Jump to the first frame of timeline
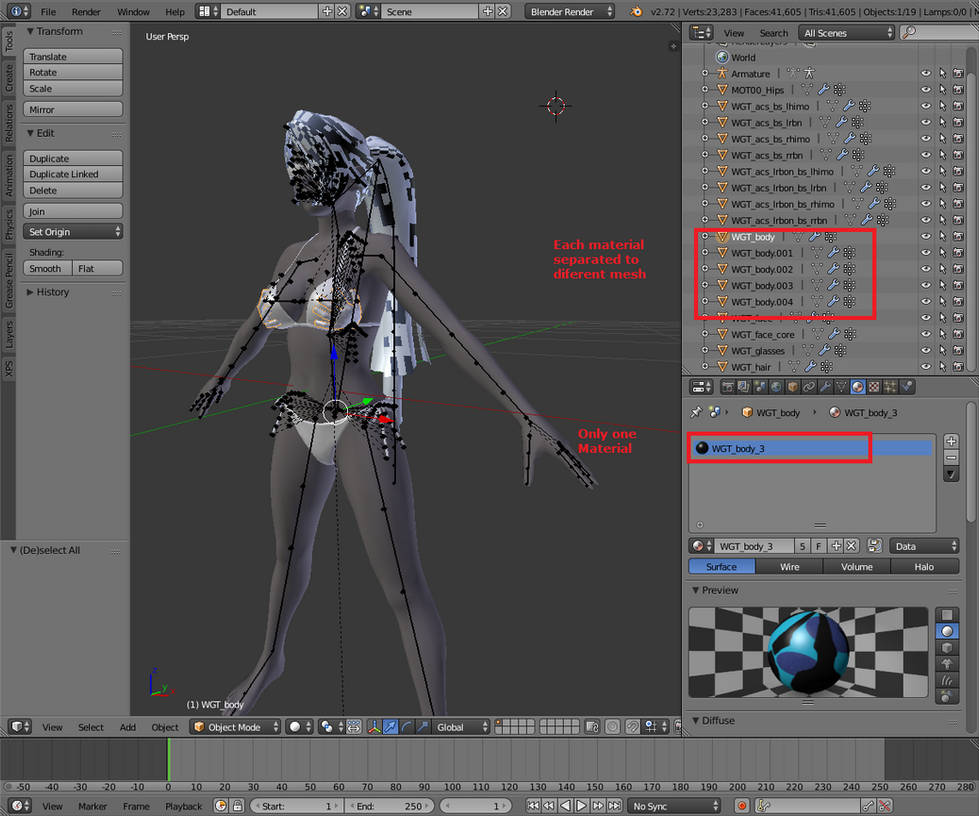The height and width of the screenshot is (816, 979). pos(533,806)
